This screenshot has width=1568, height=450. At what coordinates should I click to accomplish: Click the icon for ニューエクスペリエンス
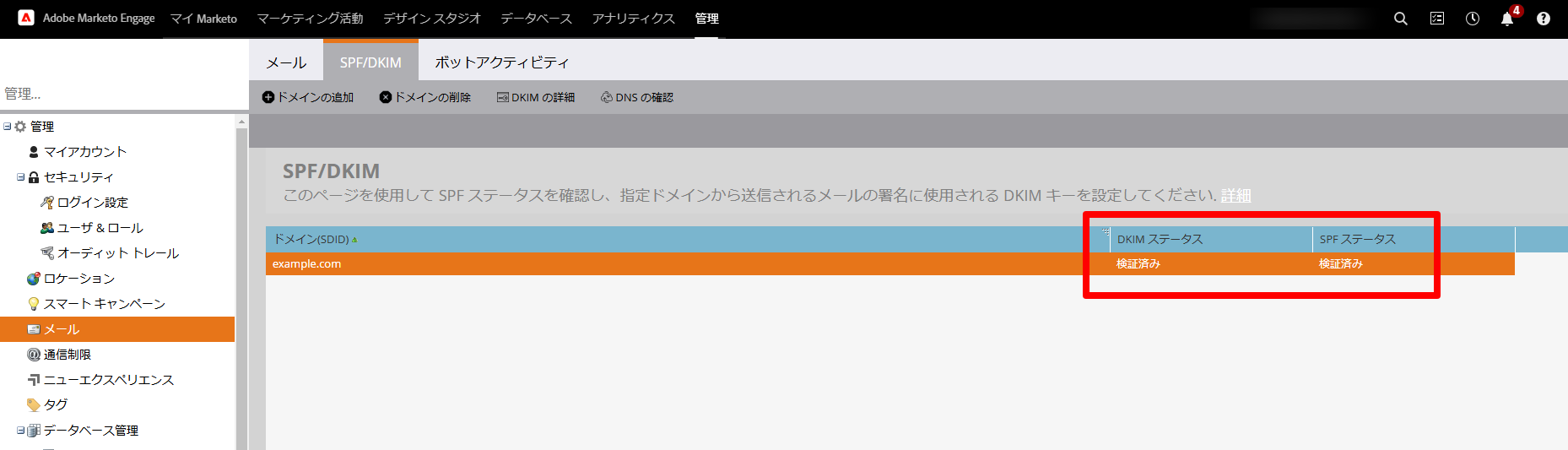34,380
